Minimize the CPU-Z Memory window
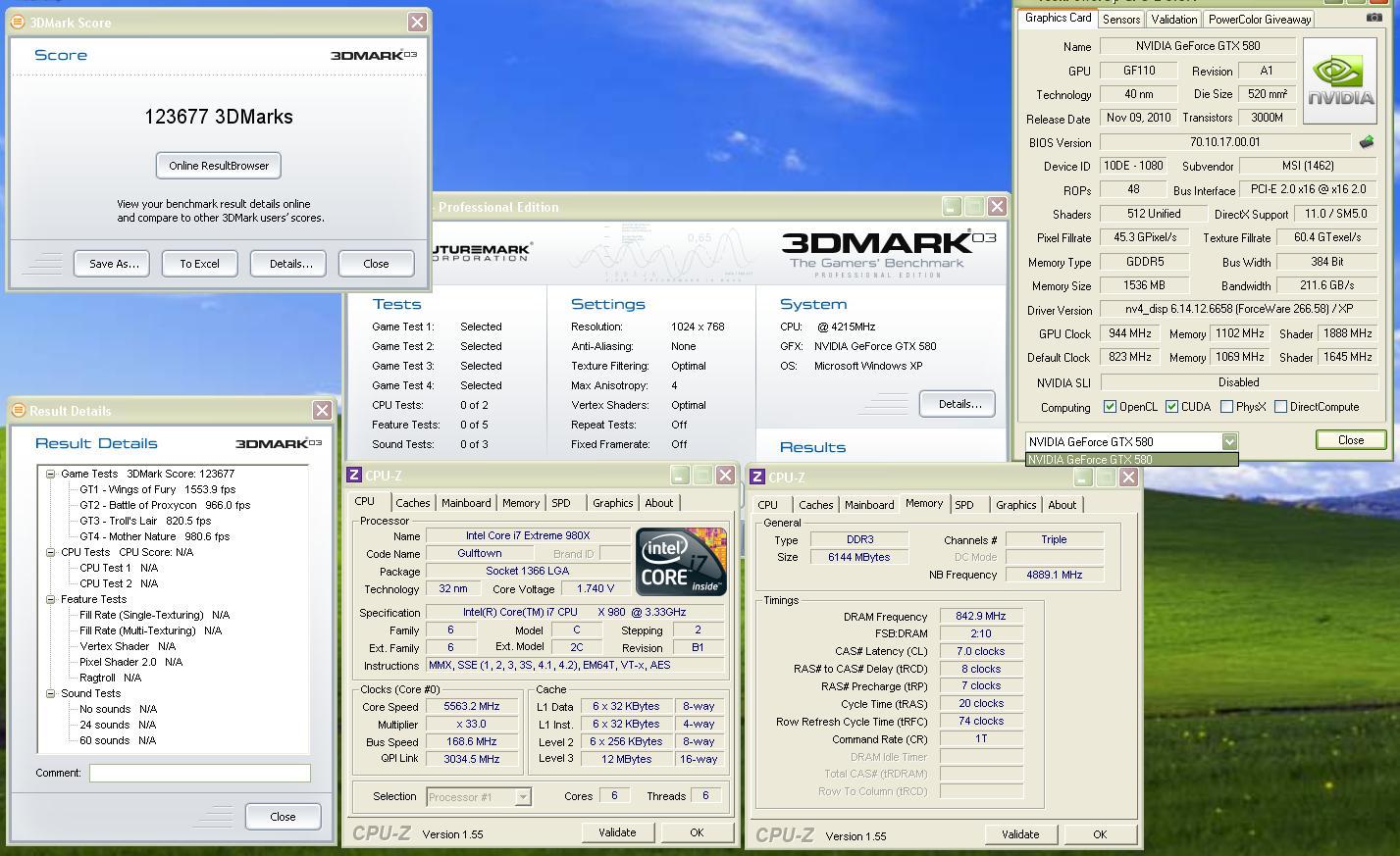1400x856 pixels. (x=1083, y=478)
